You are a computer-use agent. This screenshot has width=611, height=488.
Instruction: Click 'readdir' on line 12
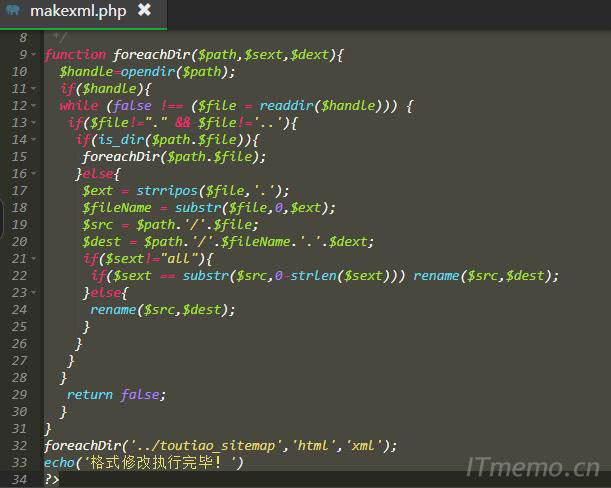pyautogui.click(x=286, y=106)
